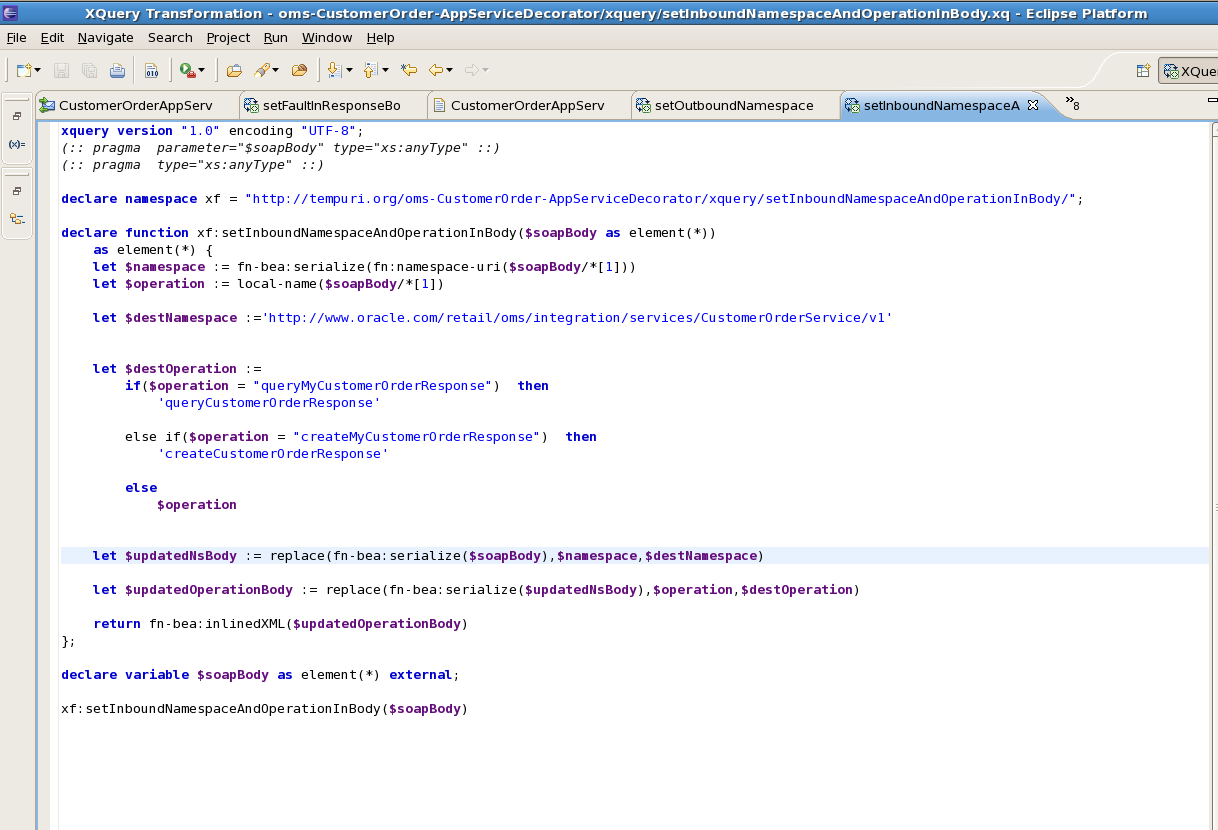Open the Edit menu
This screenshot has height=830, width=1218.
coord(52,38)
